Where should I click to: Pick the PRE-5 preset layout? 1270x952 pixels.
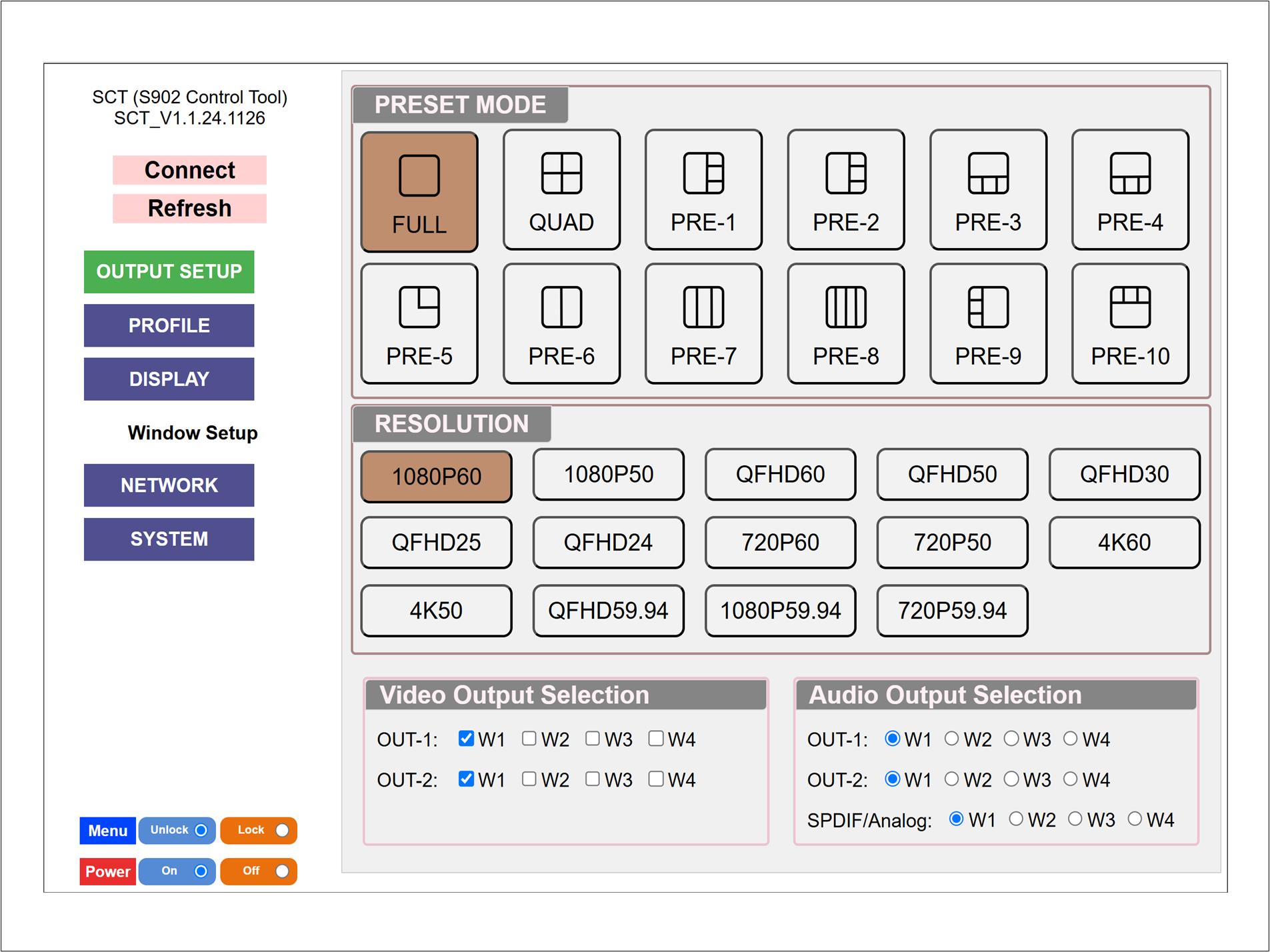coord(419,324)
